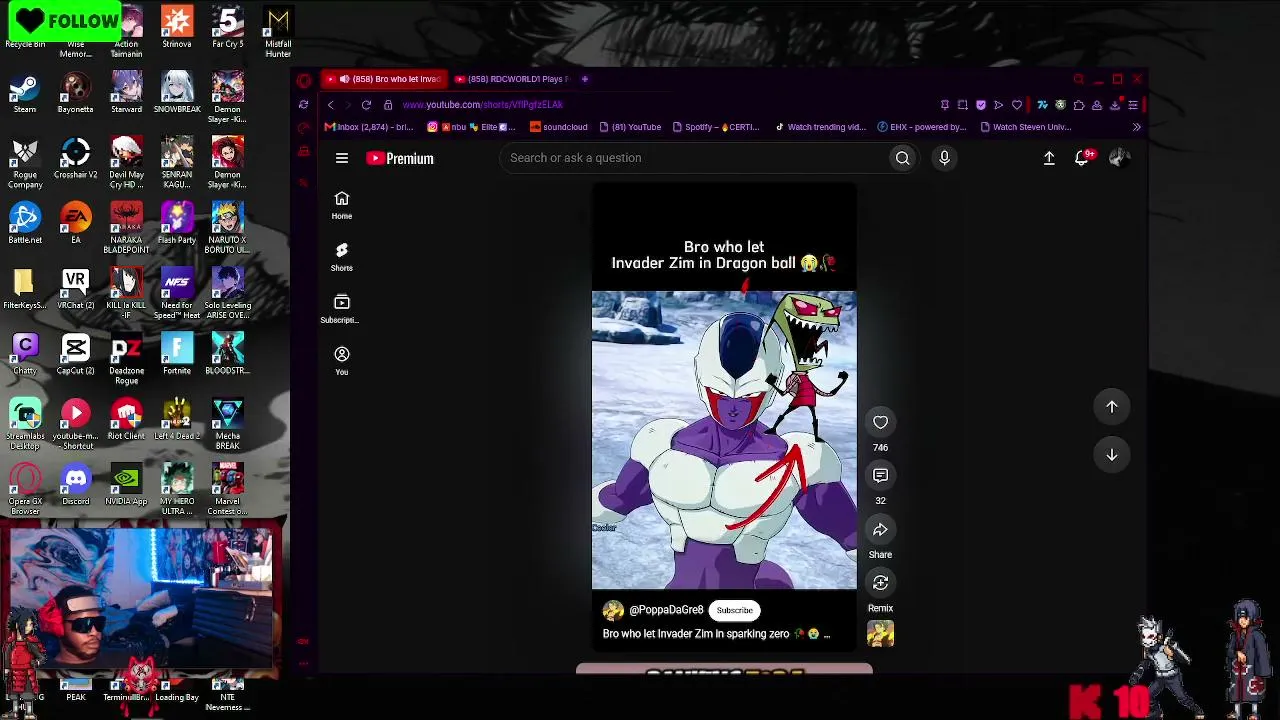Open Shorts in YouTube sidebar
1280x720 pixels.
342,257
